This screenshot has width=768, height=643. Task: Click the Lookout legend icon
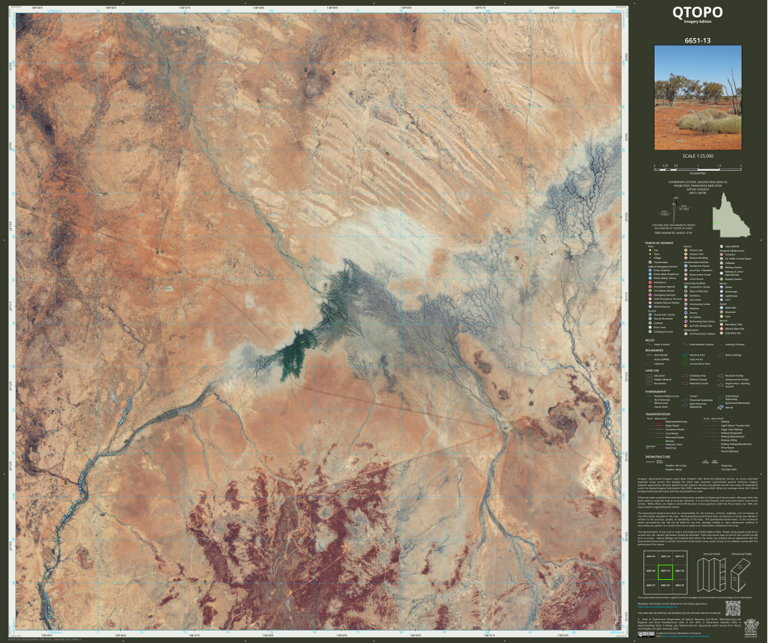pos(650,323)
